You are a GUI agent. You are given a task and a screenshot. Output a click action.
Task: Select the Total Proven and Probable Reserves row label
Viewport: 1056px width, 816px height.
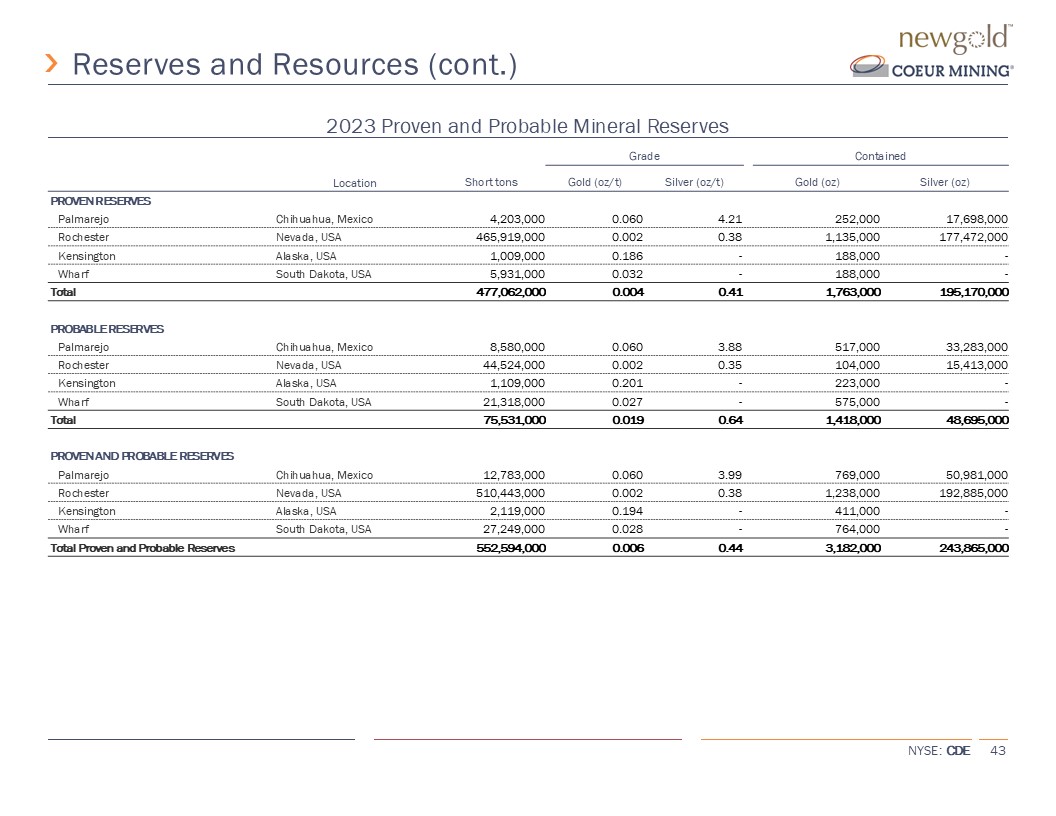point(143,547)
